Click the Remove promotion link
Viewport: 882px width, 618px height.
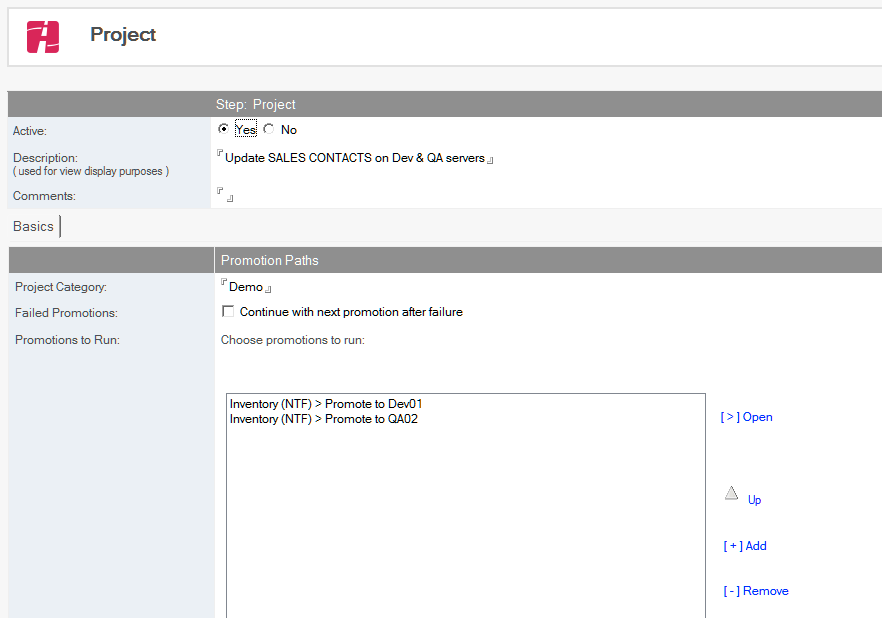(756, 590)
